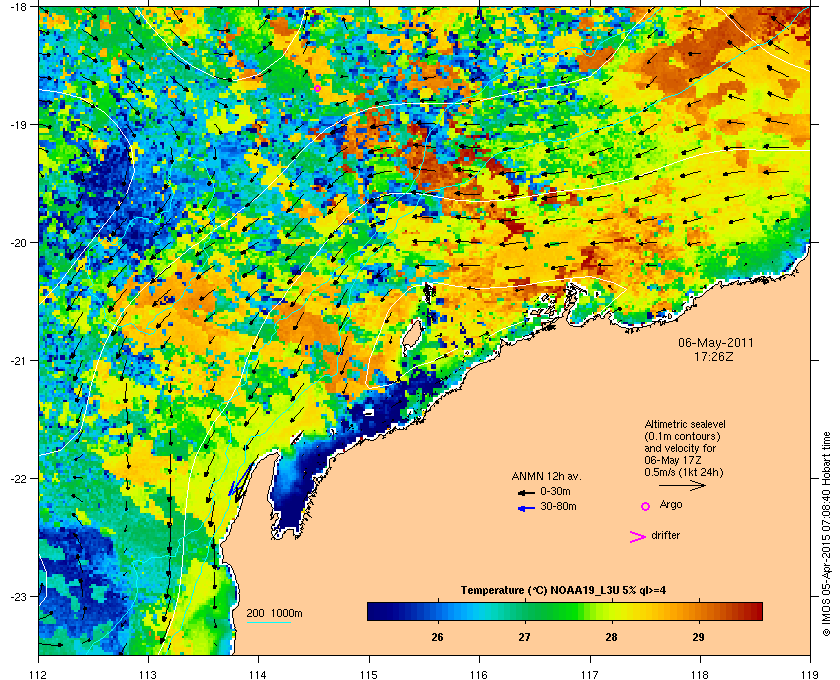The height and width of the screenshot is (680, 840).
Task: Click the magenta drifter arrowhead in the legend
Action: coord(638,537)
